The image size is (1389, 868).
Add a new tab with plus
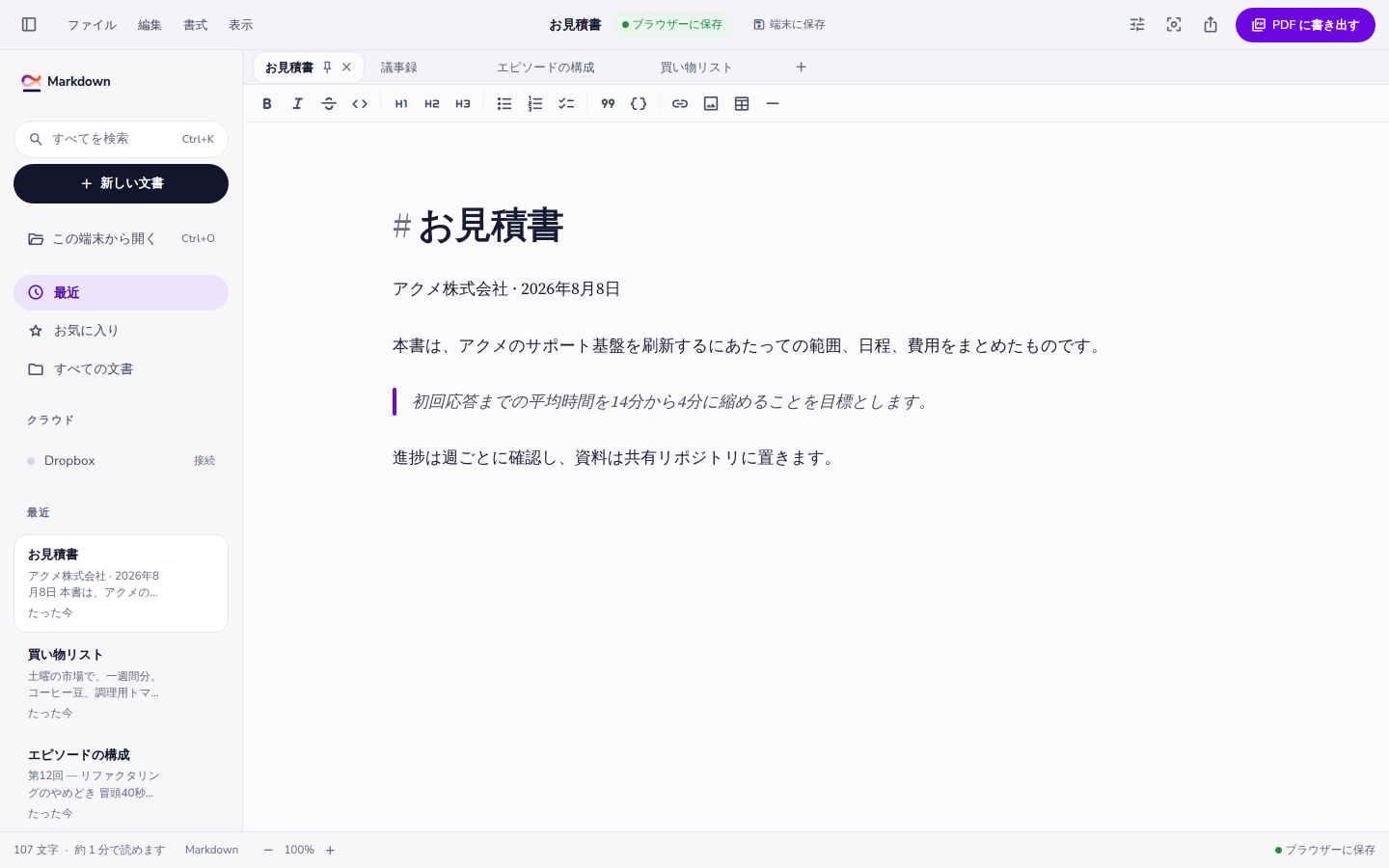801,68
